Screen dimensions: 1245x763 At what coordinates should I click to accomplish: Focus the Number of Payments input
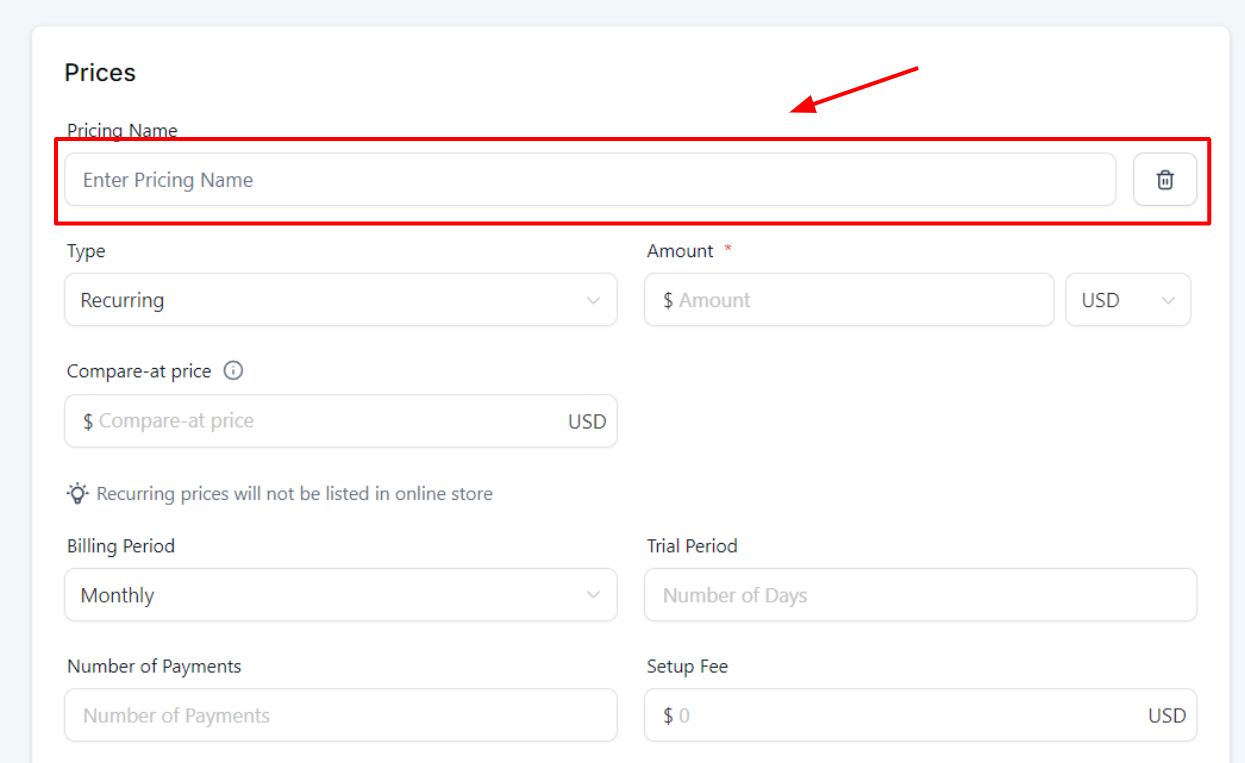pos(340,715)
